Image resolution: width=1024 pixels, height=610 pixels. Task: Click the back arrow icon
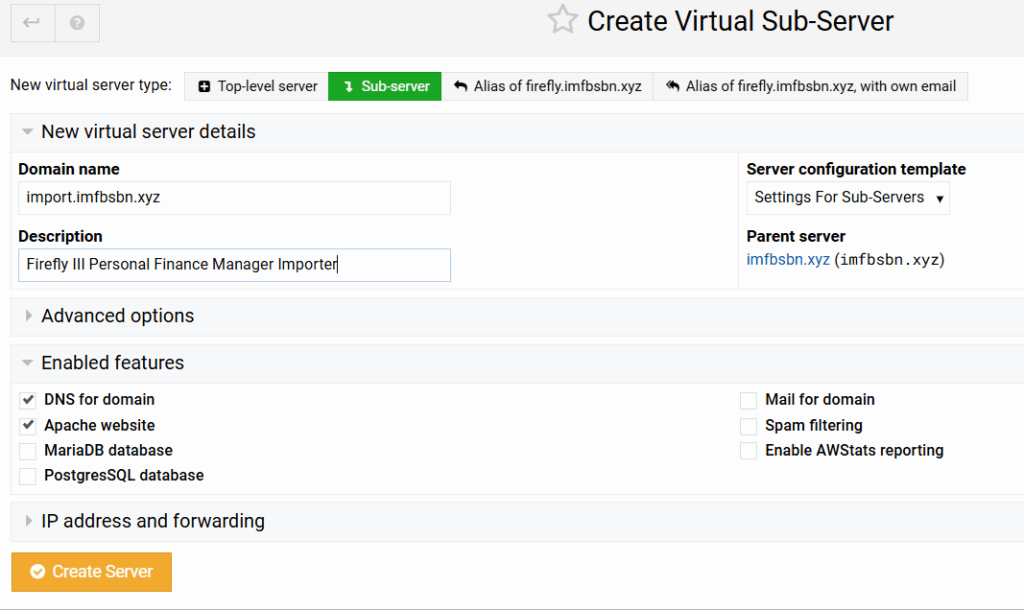point(32,22)
